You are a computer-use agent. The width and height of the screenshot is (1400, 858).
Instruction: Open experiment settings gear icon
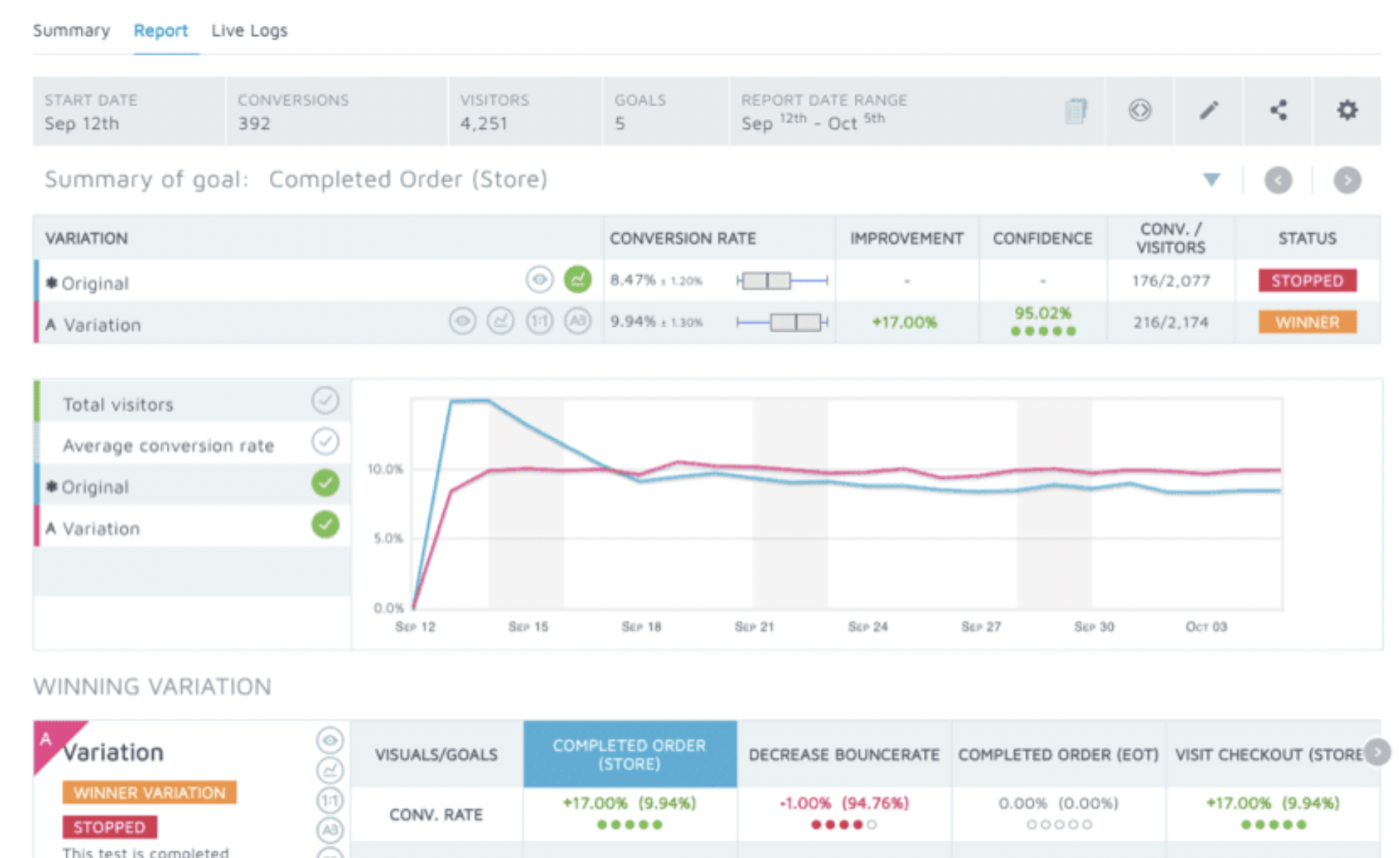click(x=1347, y=110)
